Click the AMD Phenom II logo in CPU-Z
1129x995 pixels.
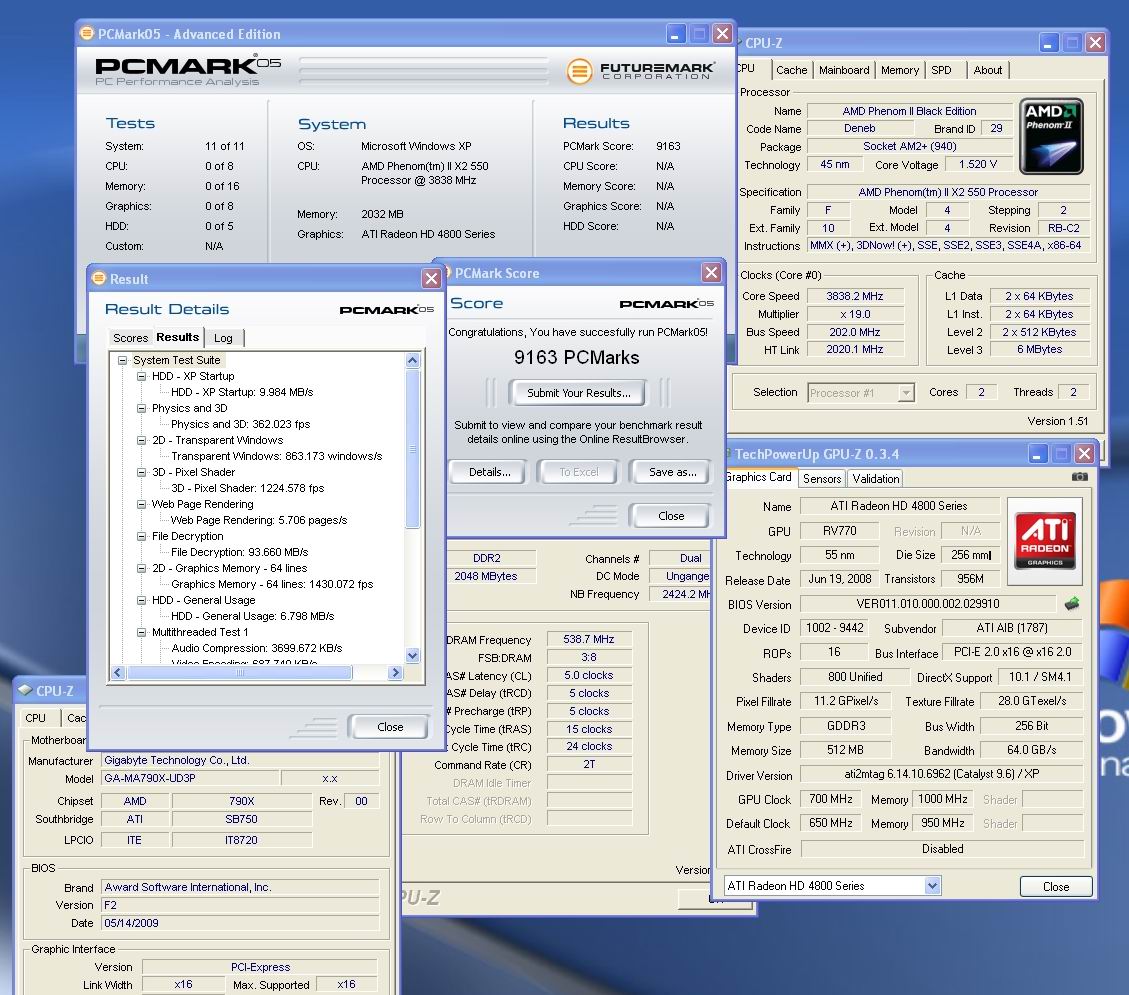tap(1051, 136)
